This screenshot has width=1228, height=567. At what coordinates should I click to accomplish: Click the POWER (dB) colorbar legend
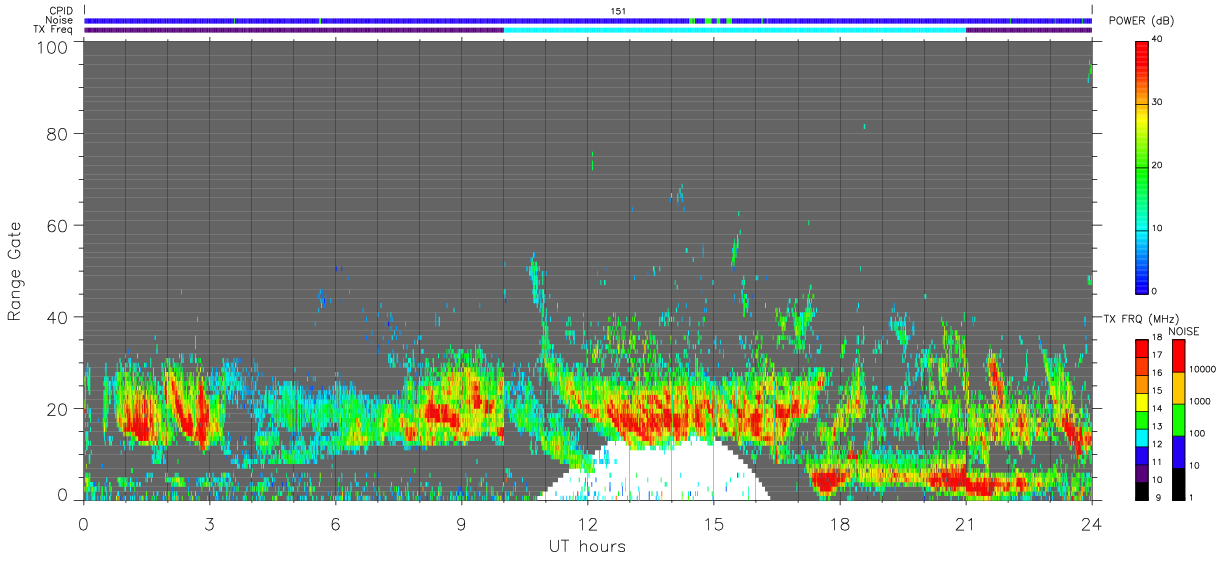tap(1141, 166)
